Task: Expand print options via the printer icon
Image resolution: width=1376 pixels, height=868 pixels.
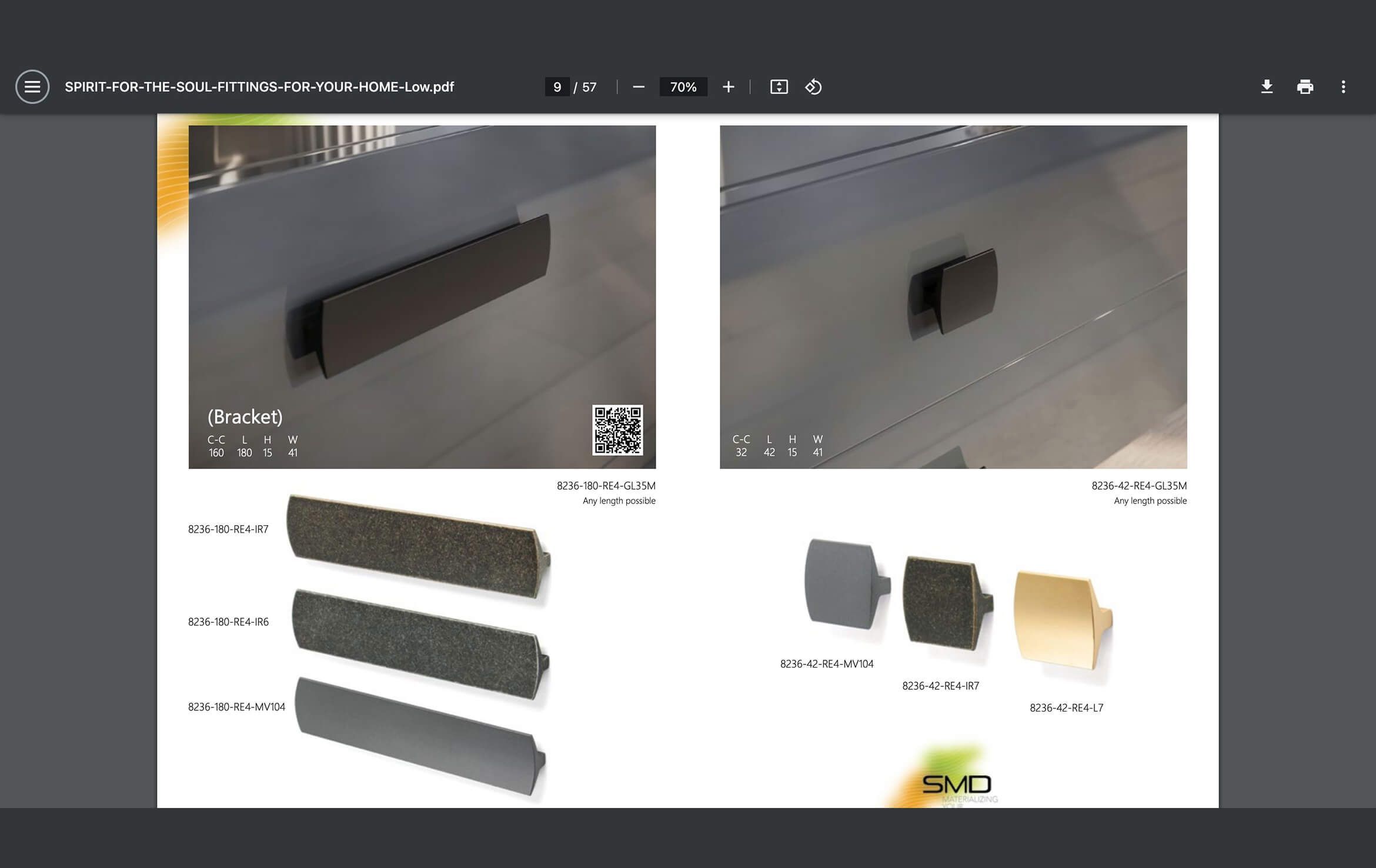Action: [1305, 86]
